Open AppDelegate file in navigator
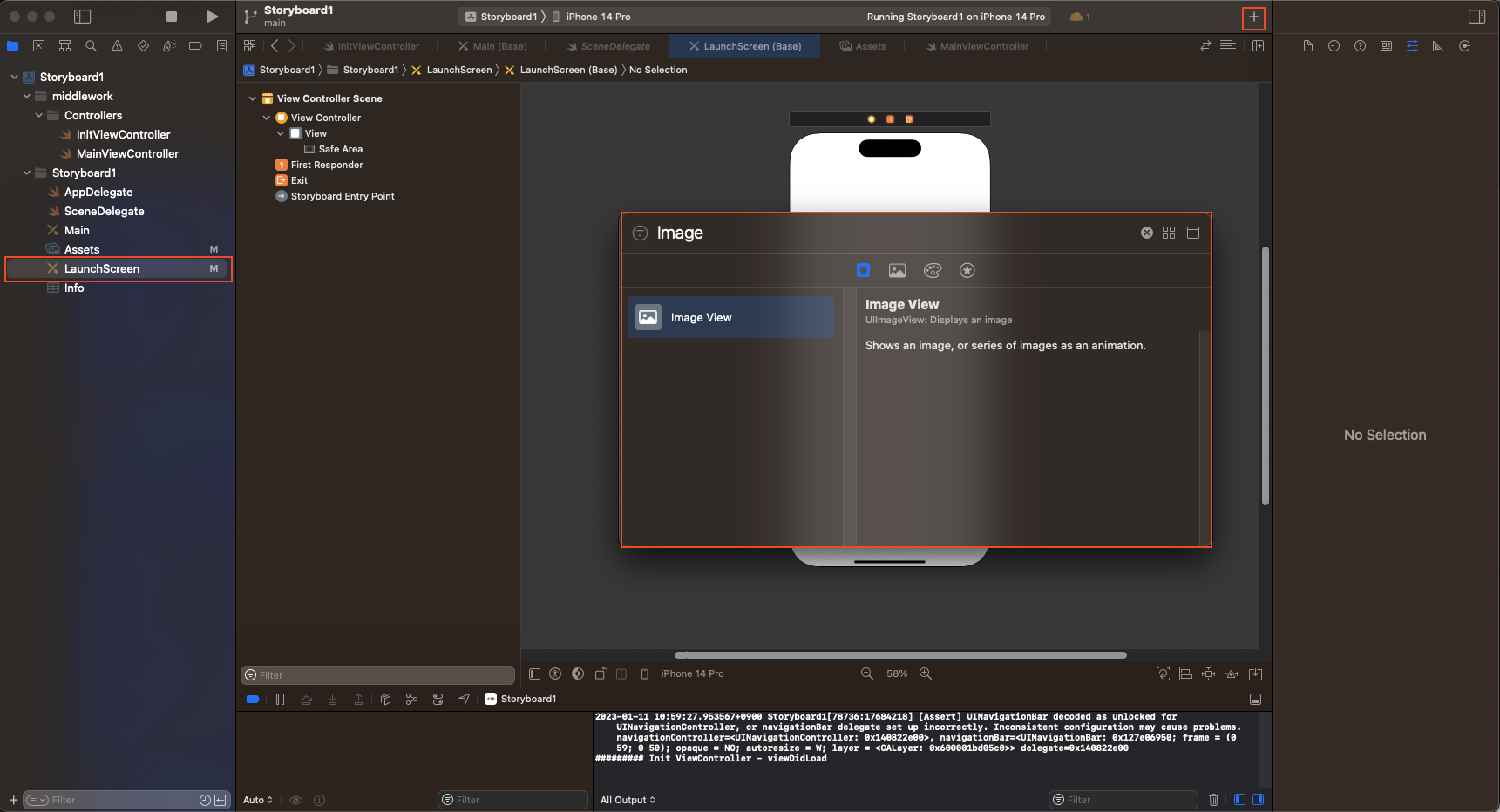The image size is (1500, 812). click(x=98, y=192)
